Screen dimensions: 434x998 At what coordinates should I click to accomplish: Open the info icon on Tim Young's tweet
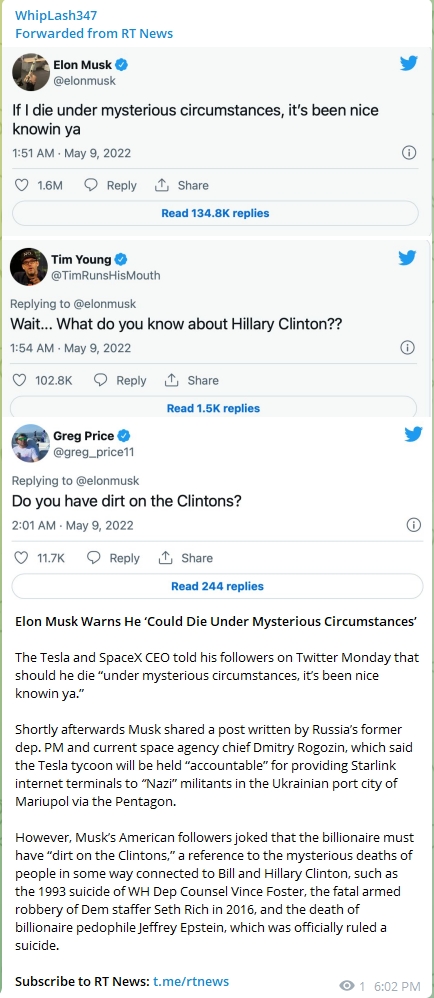point(407,348)
